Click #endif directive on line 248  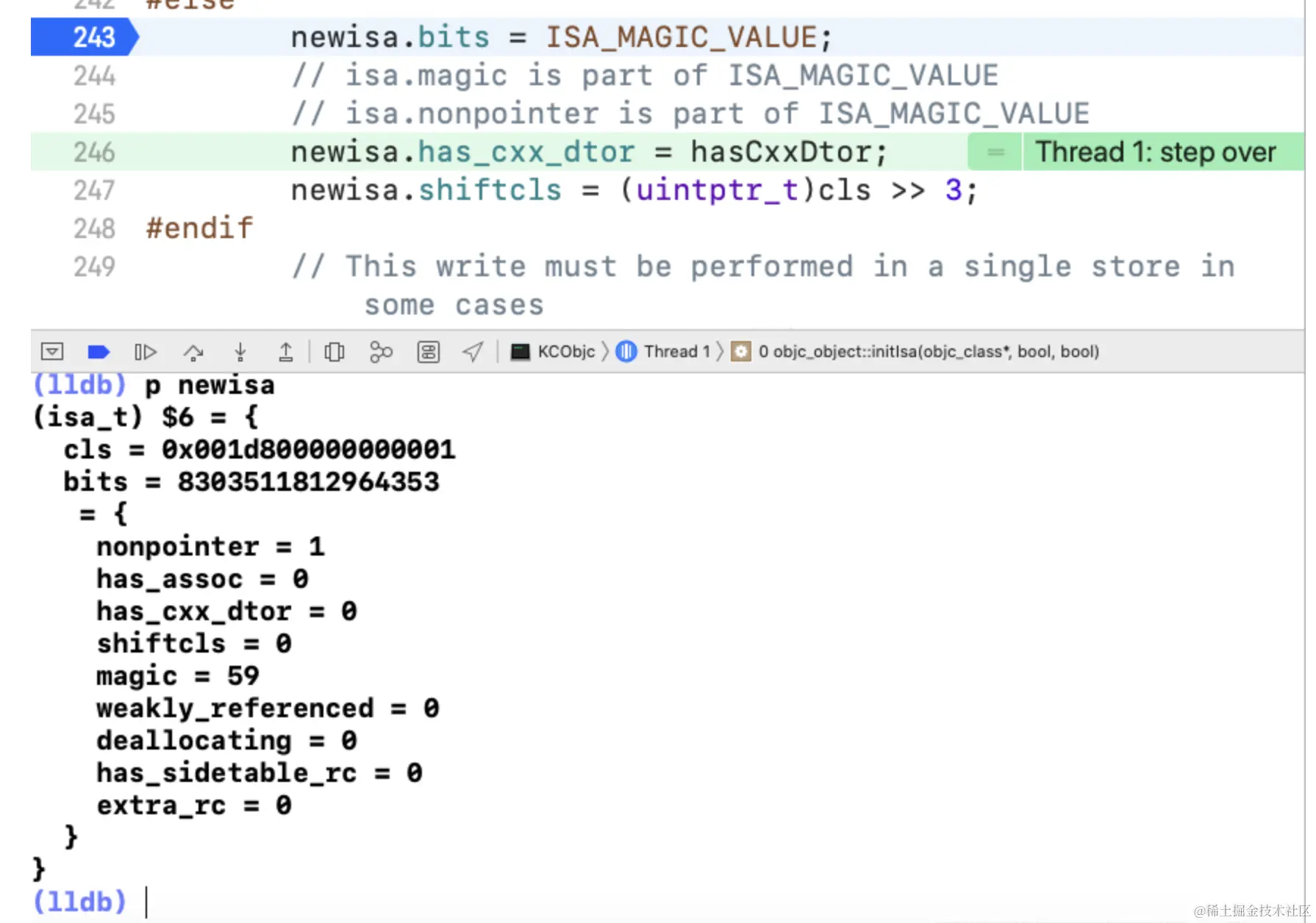click(199, 229)
